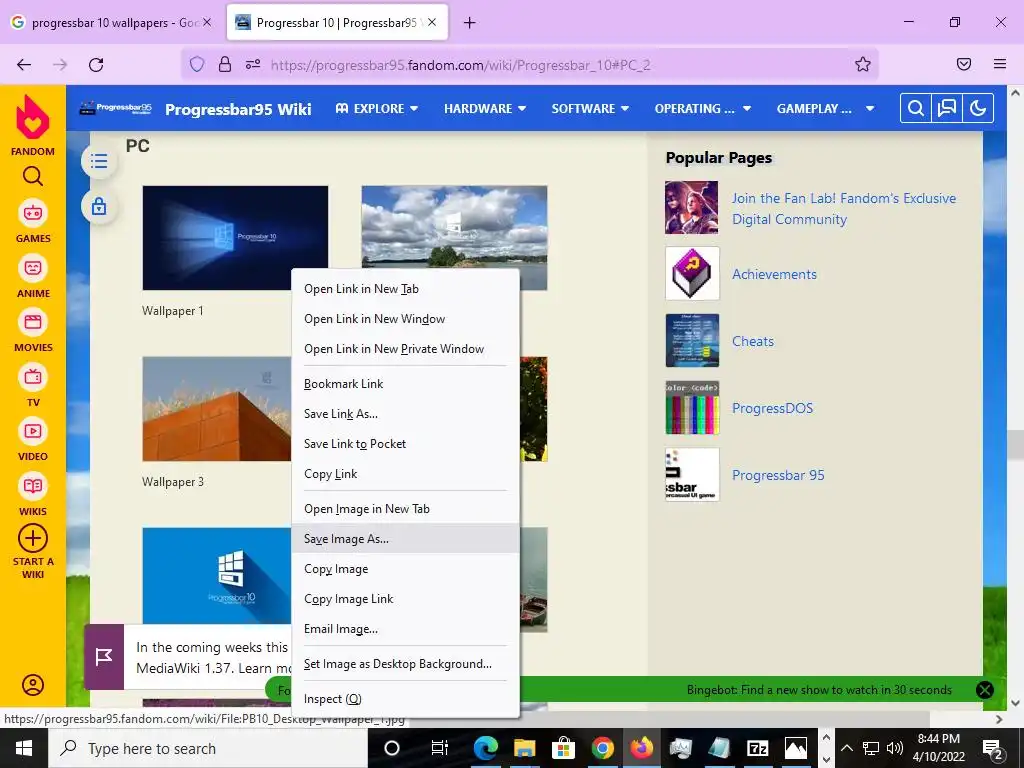Open the table of contents list icon

[x=99, y=161]
